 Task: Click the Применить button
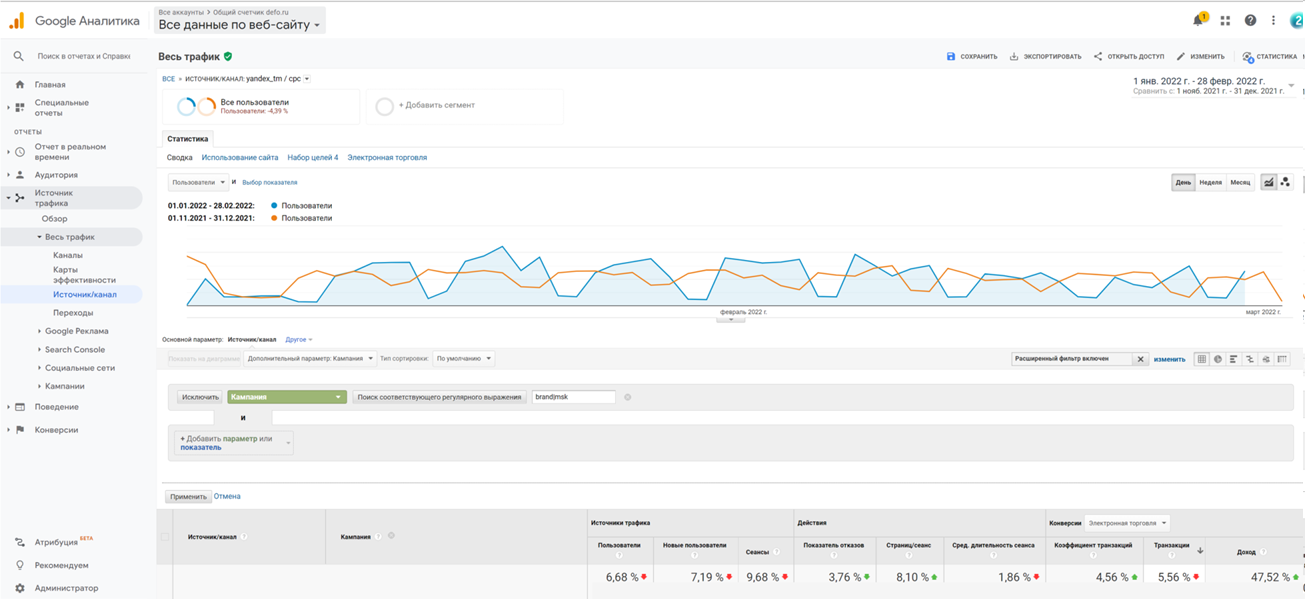pyautogui.click(x=188, y=496)
